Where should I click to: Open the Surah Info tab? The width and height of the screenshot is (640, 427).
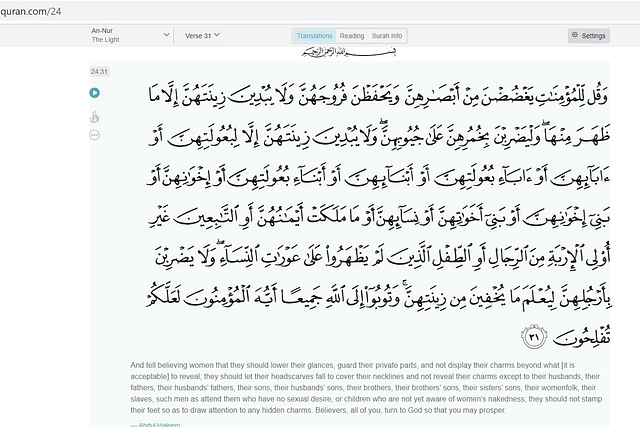(x=387, y=35)
